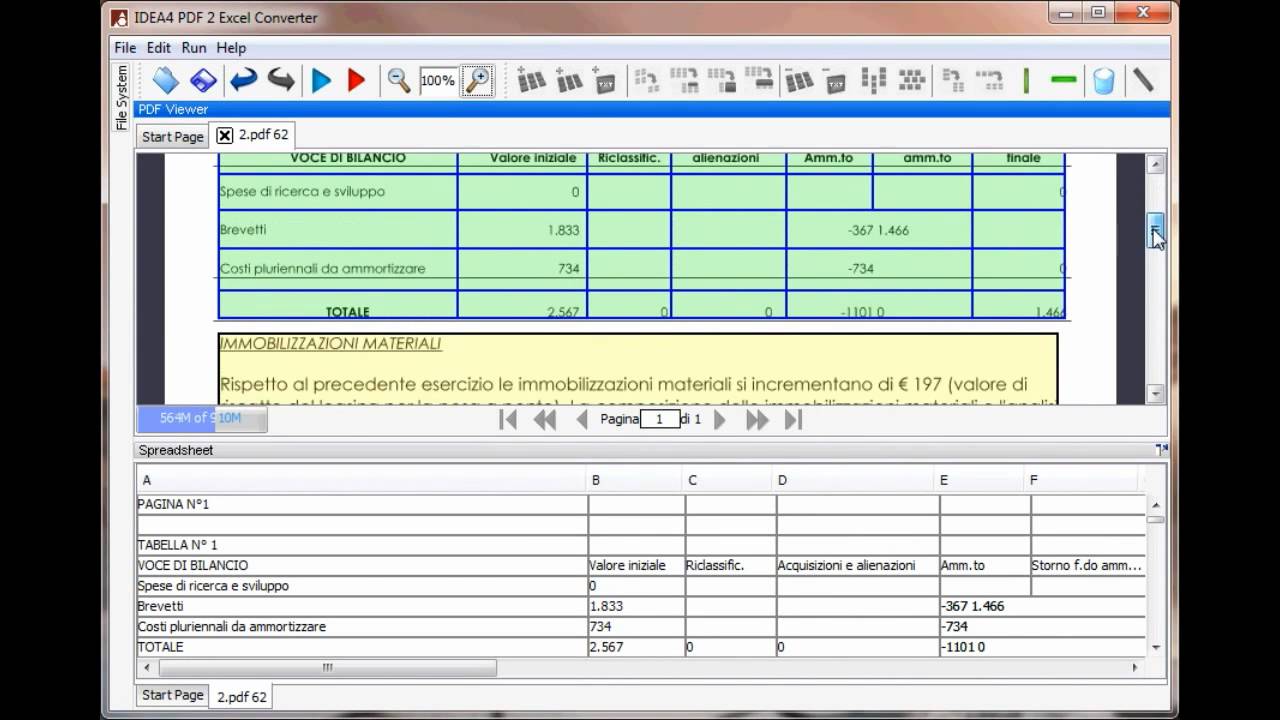Click the blue bucket icon in toolbar

[x=1103, y=80]
